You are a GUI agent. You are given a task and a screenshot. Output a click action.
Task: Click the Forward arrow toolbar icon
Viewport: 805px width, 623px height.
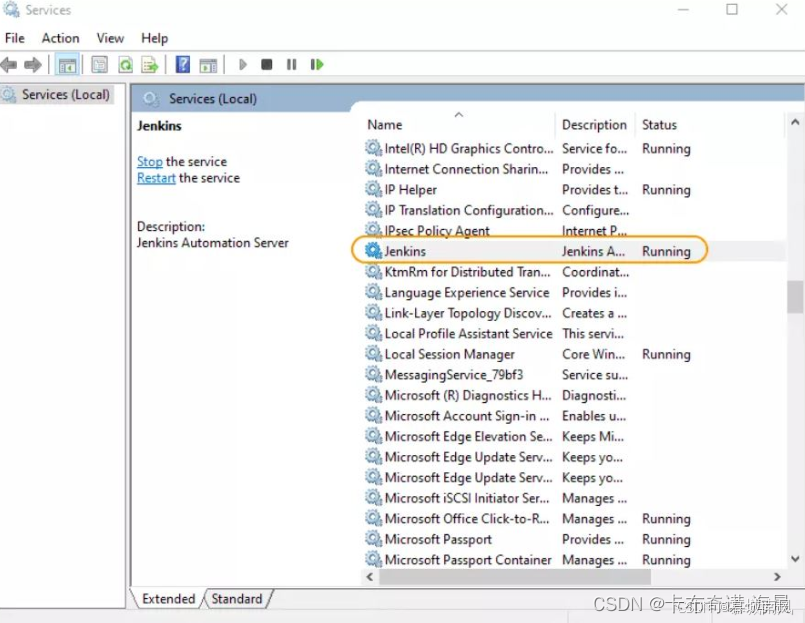point(33,65)
